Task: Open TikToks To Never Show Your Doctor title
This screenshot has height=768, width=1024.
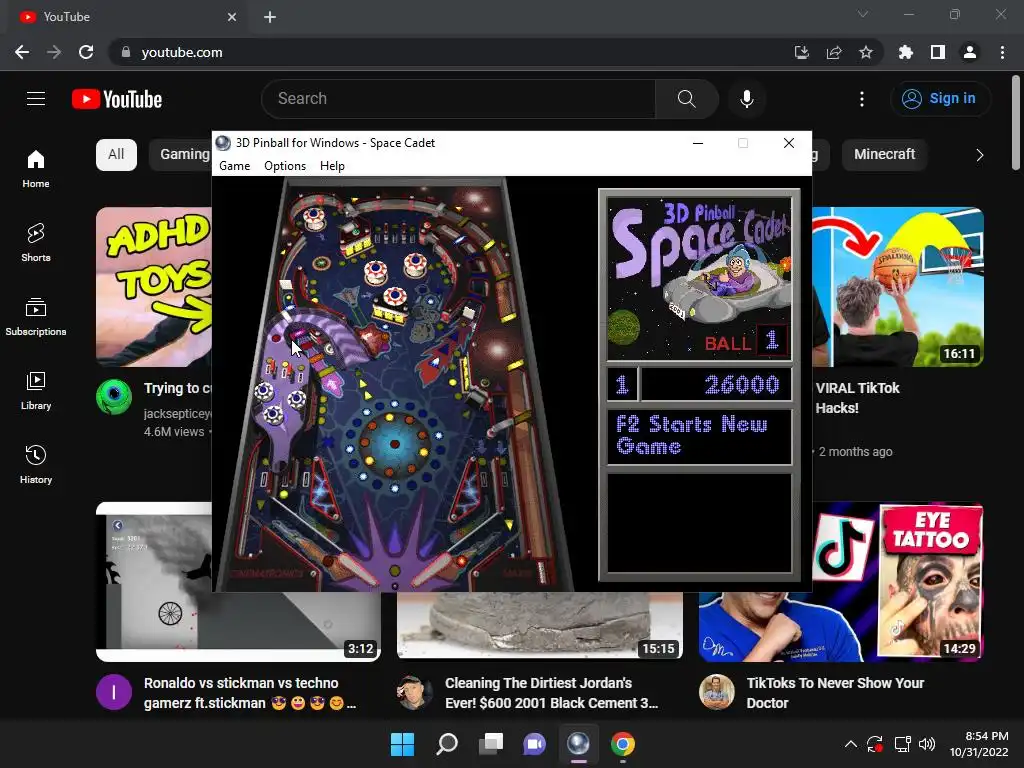Action: click(835, 693)
